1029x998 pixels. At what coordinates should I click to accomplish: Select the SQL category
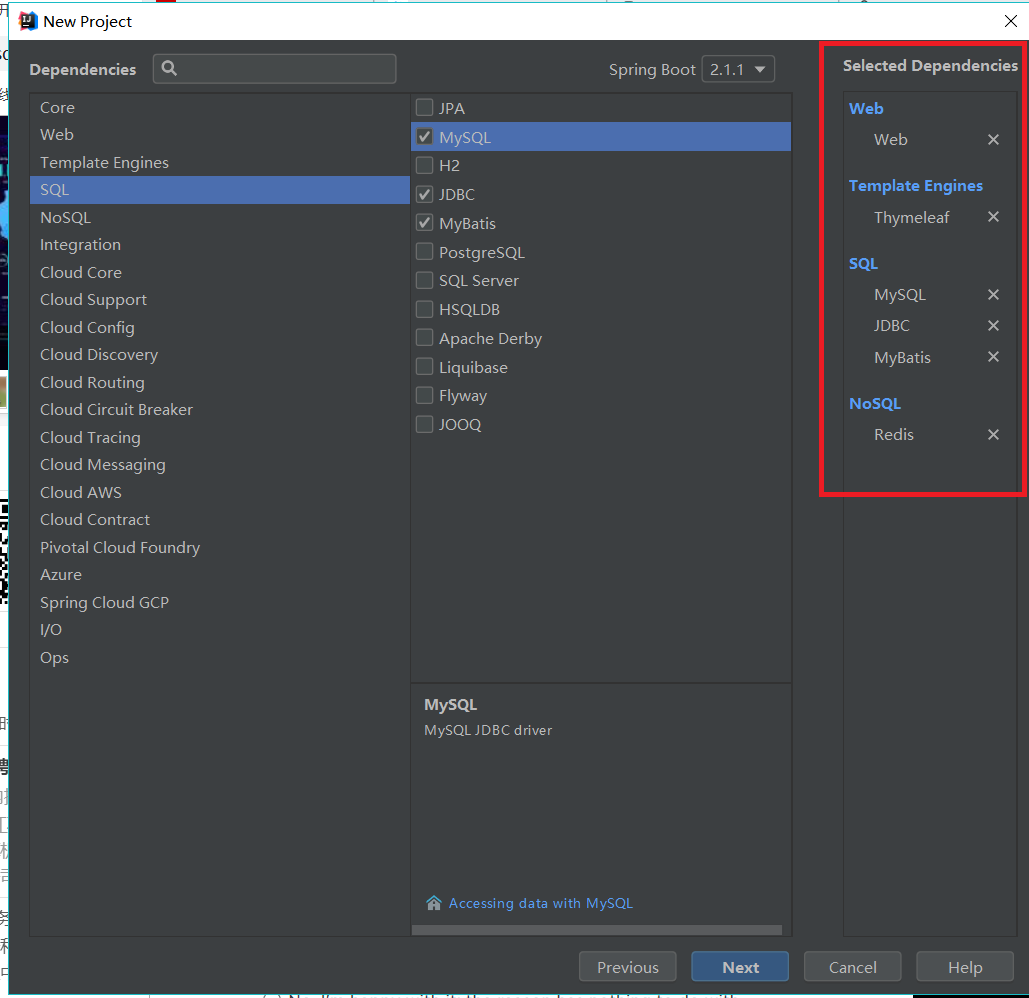point(220,190)
